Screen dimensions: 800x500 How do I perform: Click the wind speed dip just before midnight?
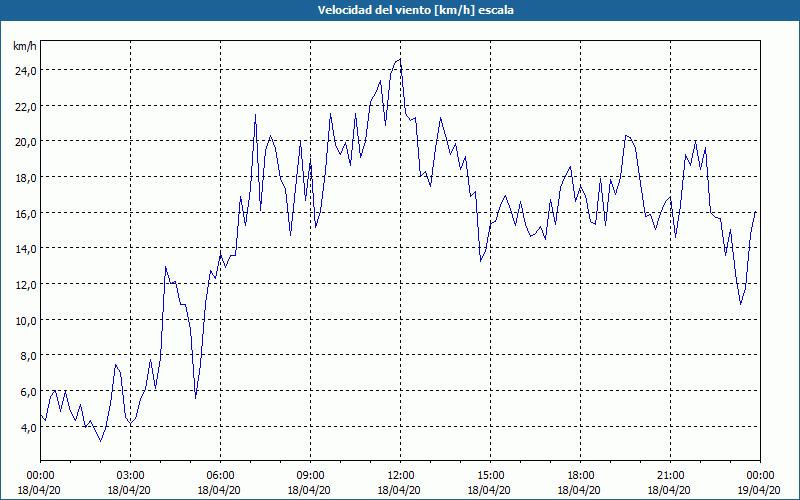(740, 304)
